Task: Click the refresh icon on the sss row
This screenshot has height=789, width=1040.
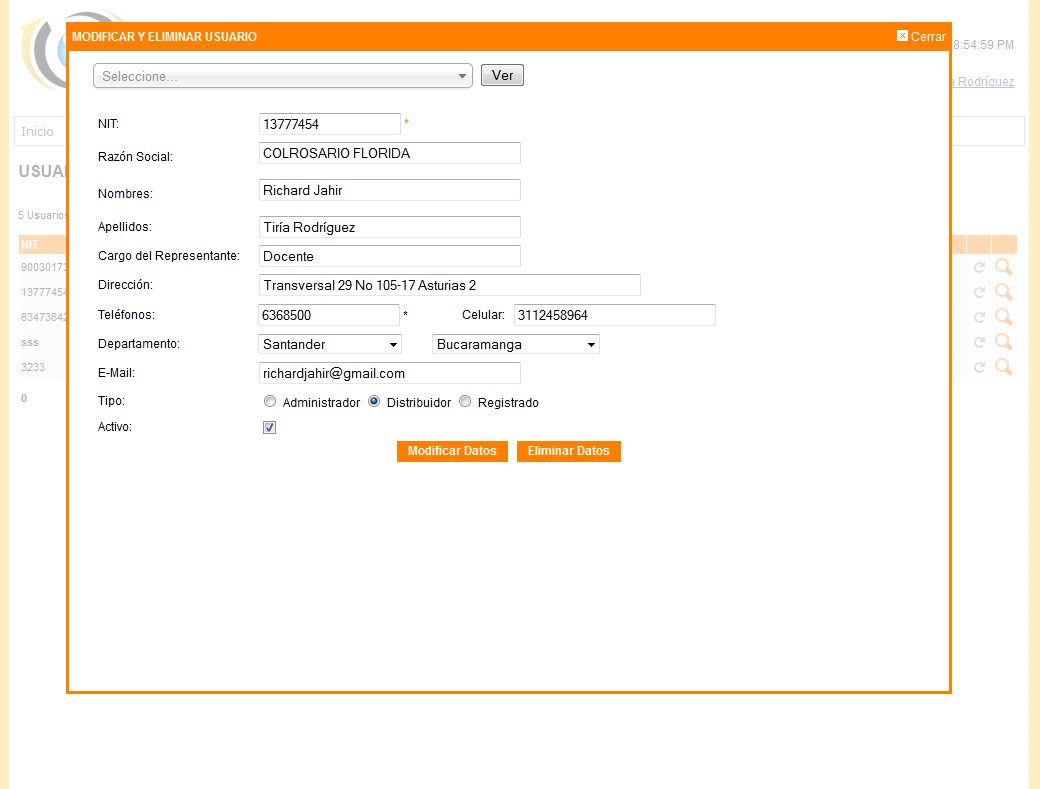Action: click(979, 341)
